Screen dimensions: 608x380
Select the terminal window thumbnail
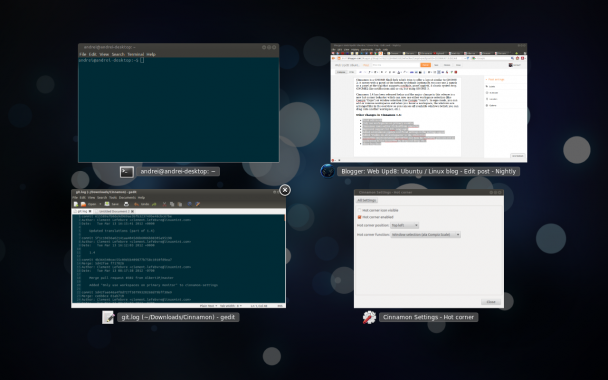tap(178, 103)
